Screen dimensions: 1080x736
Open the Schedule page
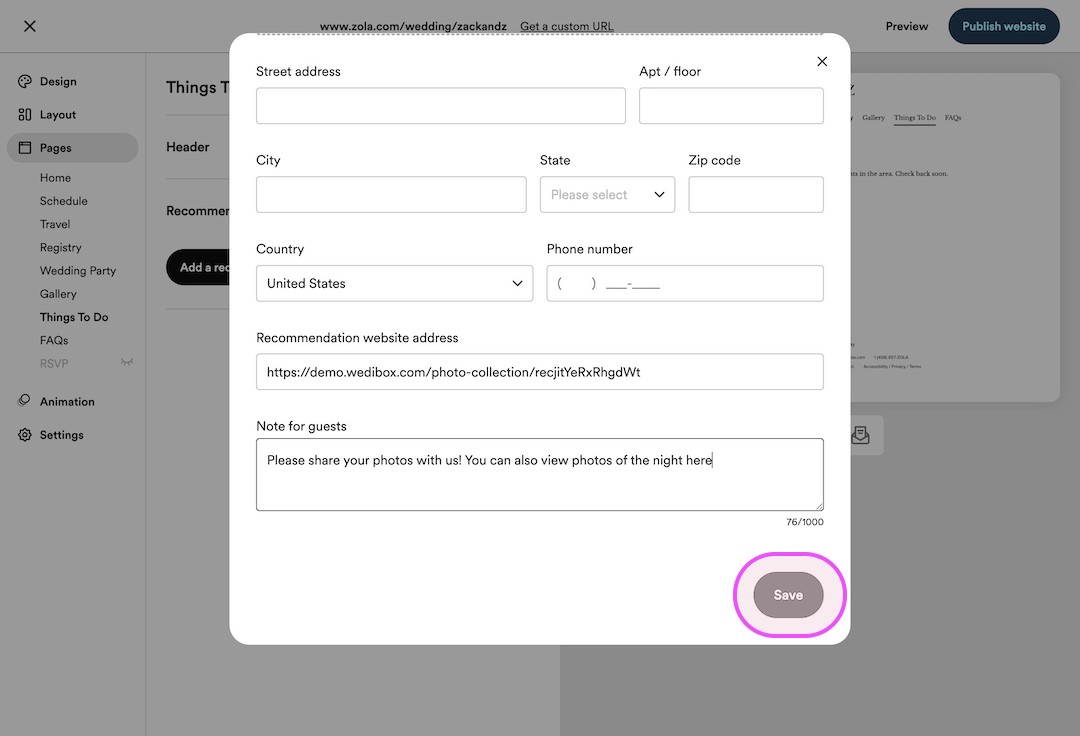tap(63, 200)
